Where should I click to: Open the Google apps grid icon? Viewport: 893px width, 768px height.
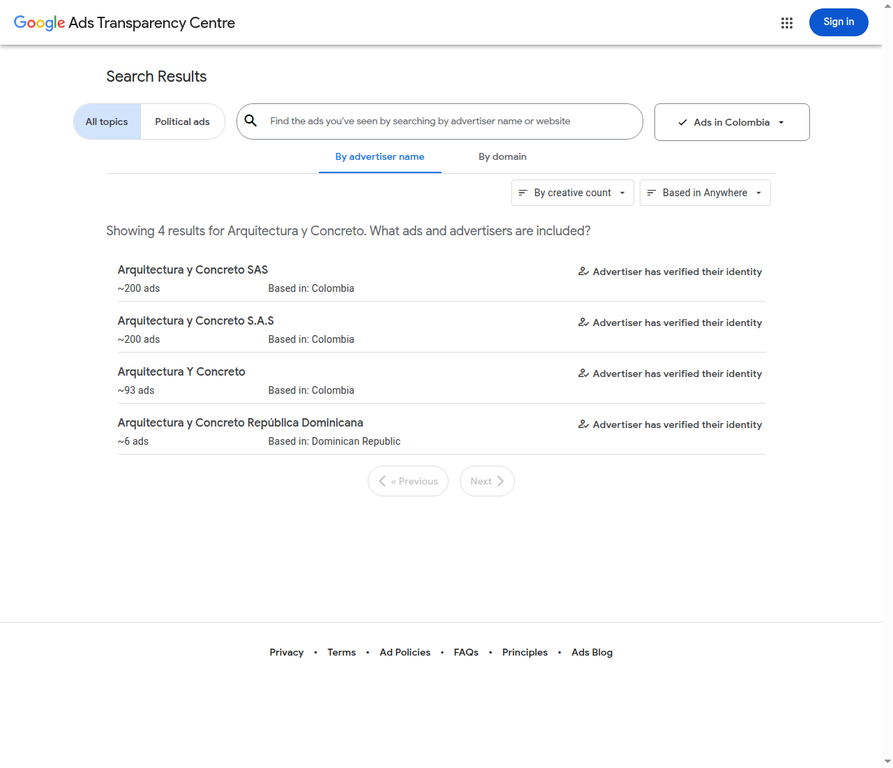(x=787, y=23)
